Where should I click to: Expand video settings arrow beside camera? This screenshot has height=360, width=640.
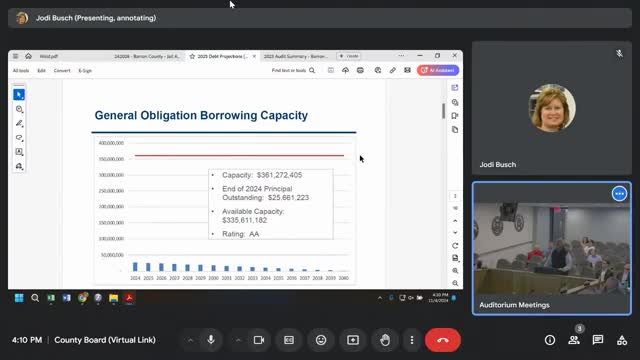238,340
